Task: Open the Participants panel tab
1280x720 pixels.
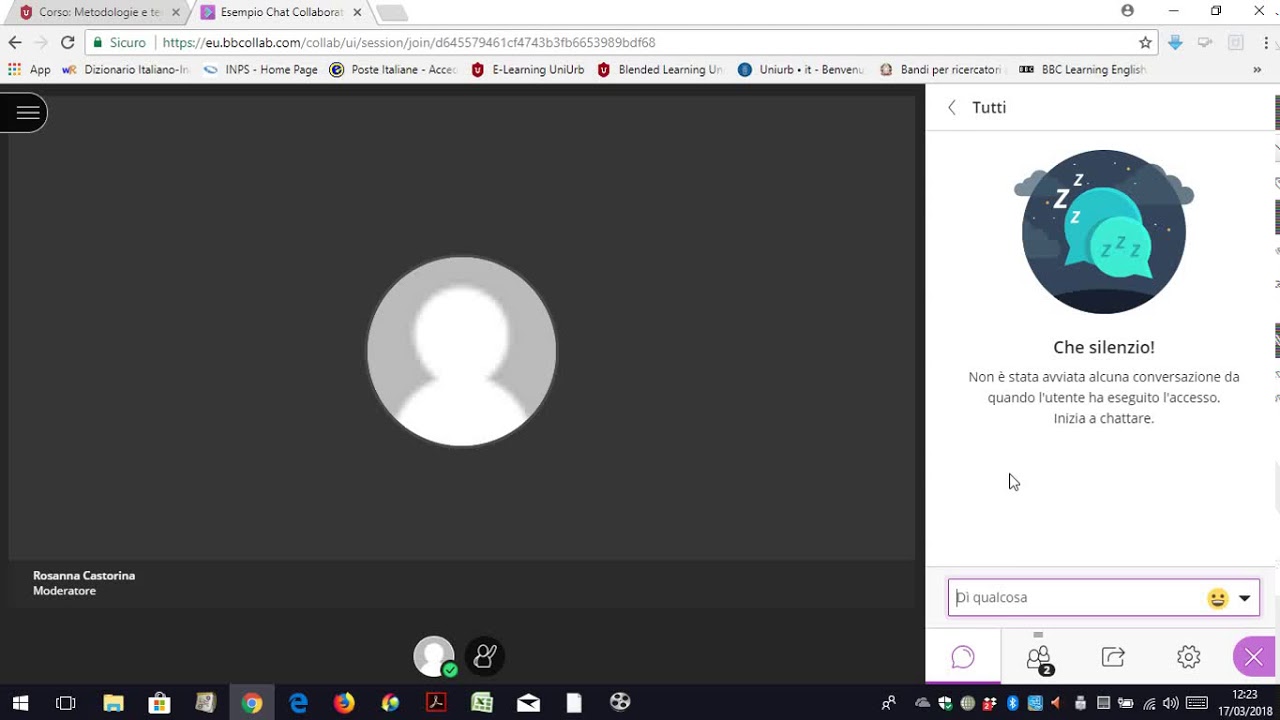Action: [x=1039, y=657]
